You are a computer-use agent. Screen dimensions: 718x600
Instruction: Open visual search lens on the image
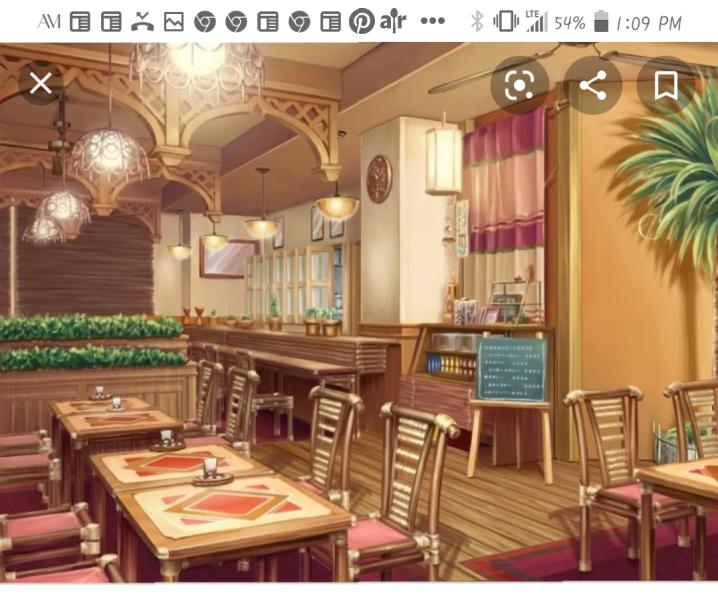(519, 86)
